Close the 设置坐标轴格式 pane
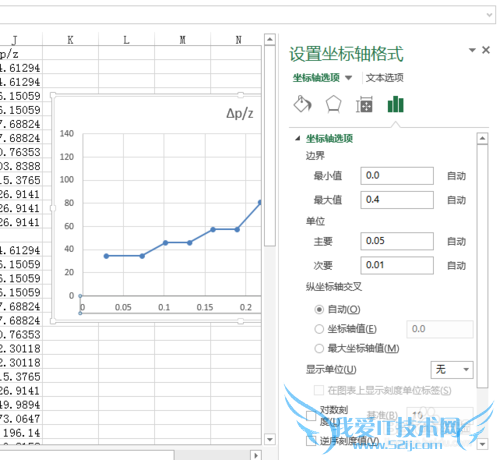This screenshot has height=460, width=500. (486, 50)
